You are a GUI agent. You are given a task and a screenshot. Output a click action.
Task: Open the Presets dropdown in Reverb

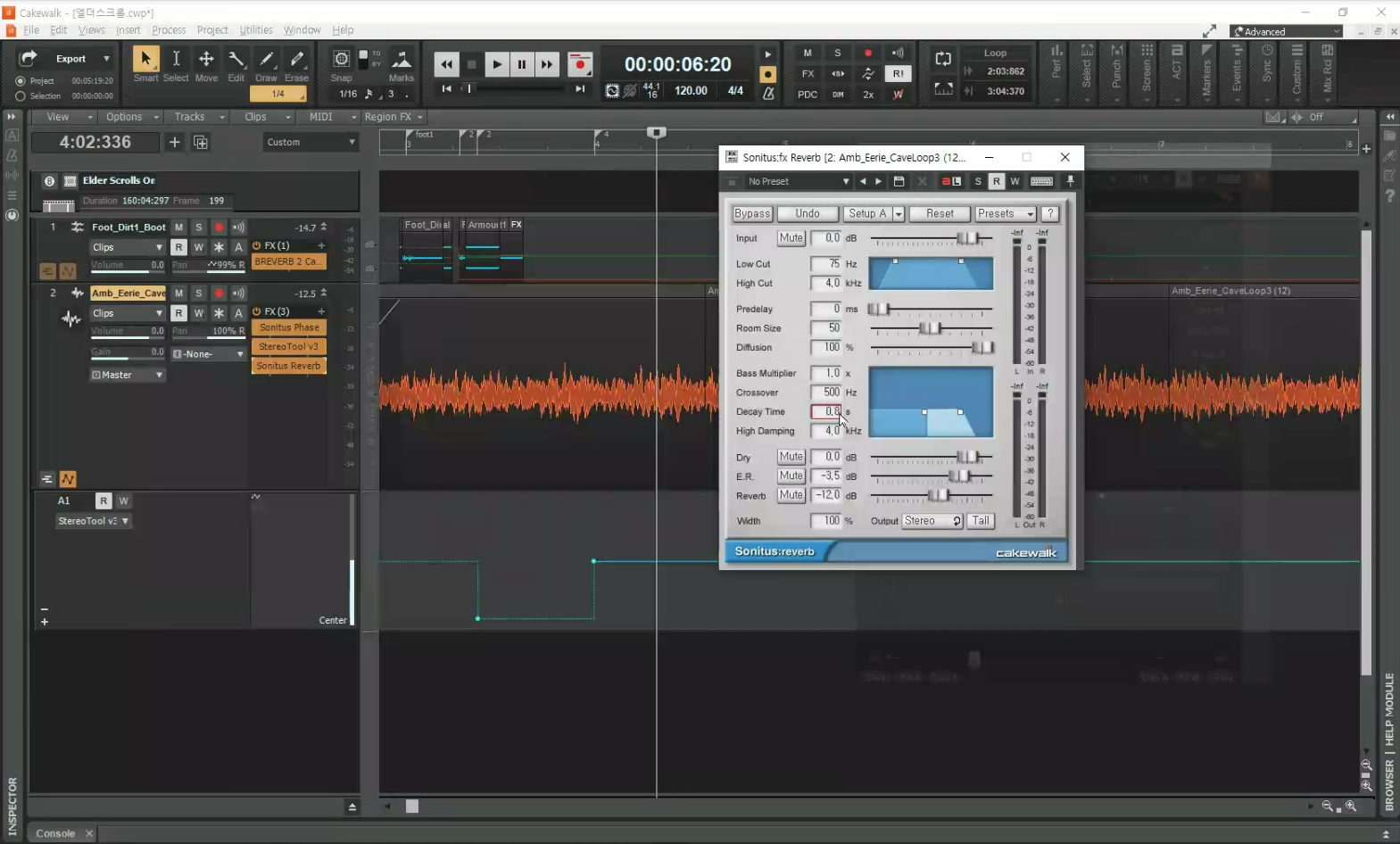1004,214
